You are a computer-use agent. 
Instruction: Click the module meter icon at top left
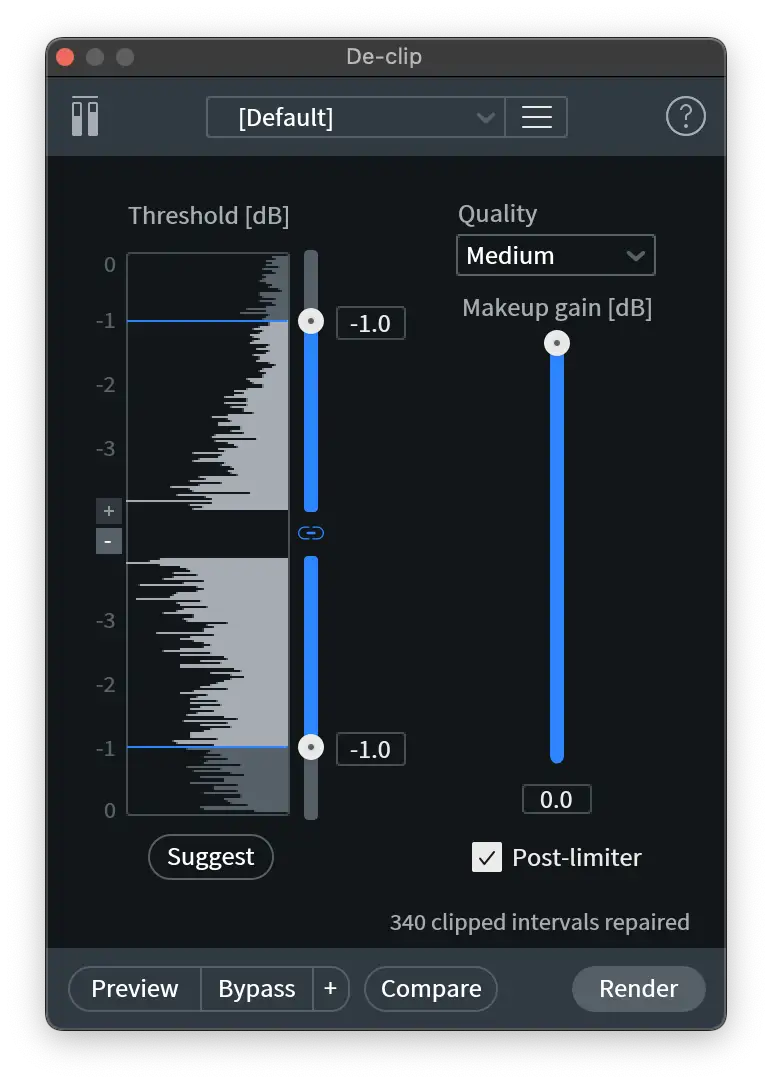tap(85, 117)
